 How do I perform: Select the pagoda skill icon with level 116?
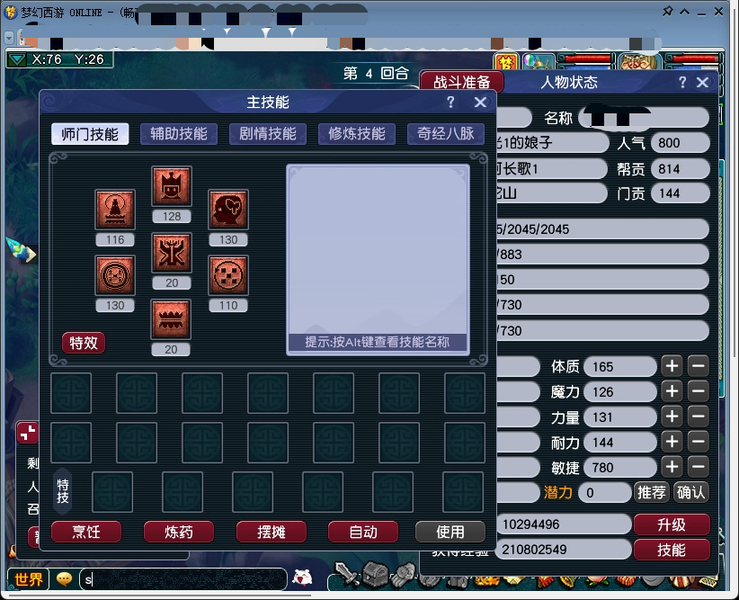(115, 209)
